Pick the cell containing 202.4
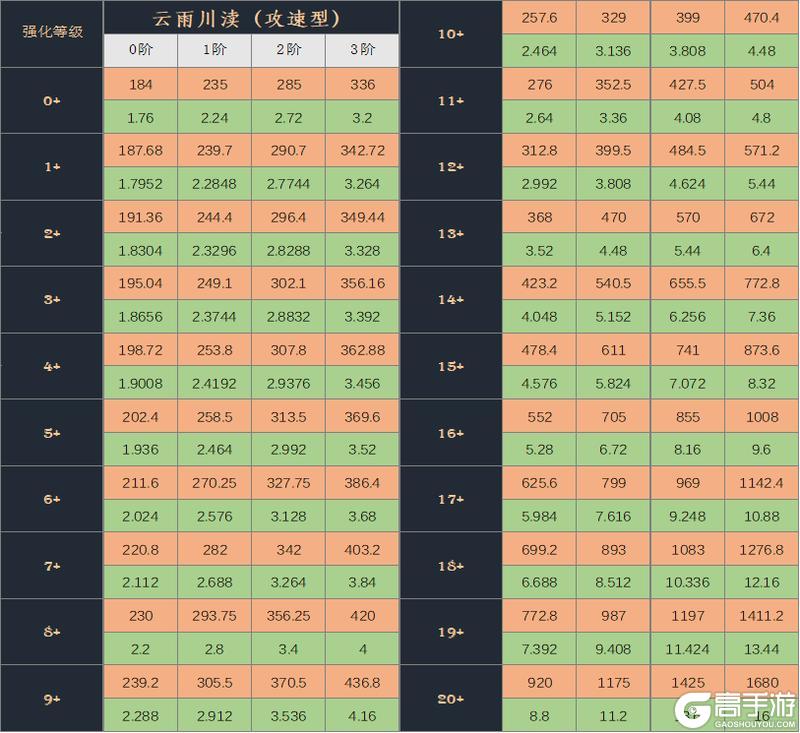Viewport: 800px width, 733px height. [140, 417]
